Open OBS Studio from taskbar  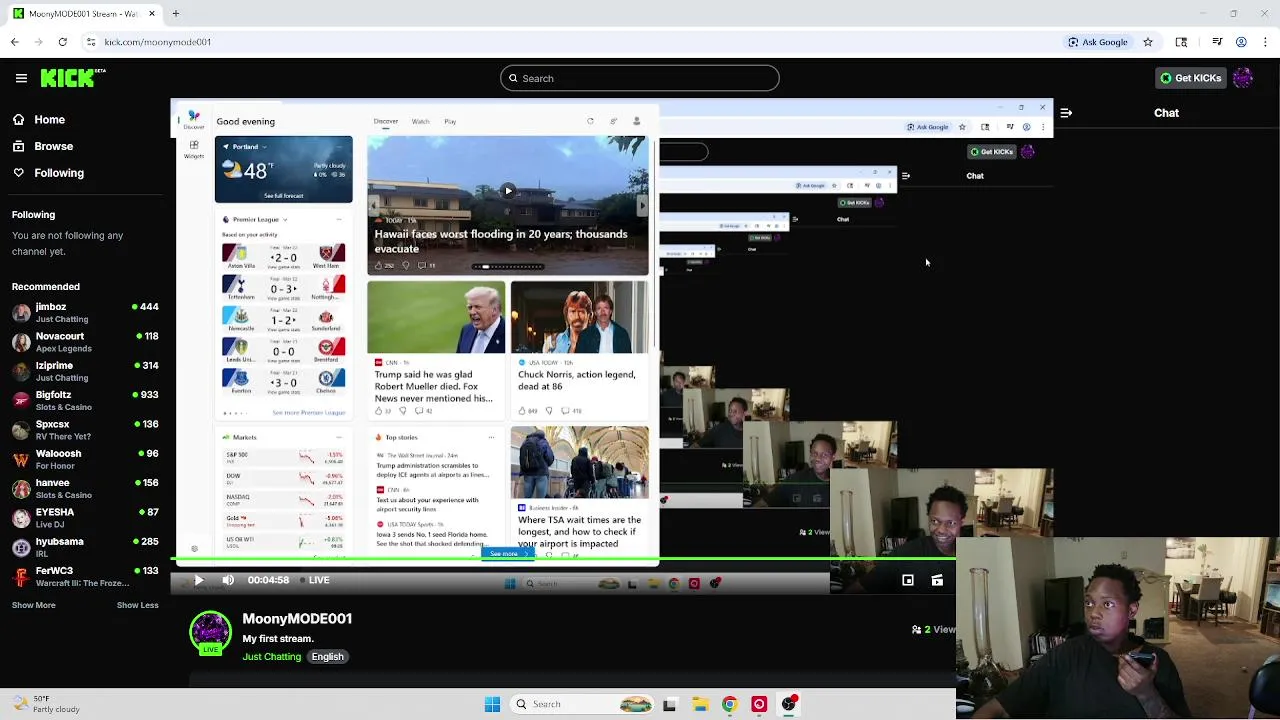[789, 704]
